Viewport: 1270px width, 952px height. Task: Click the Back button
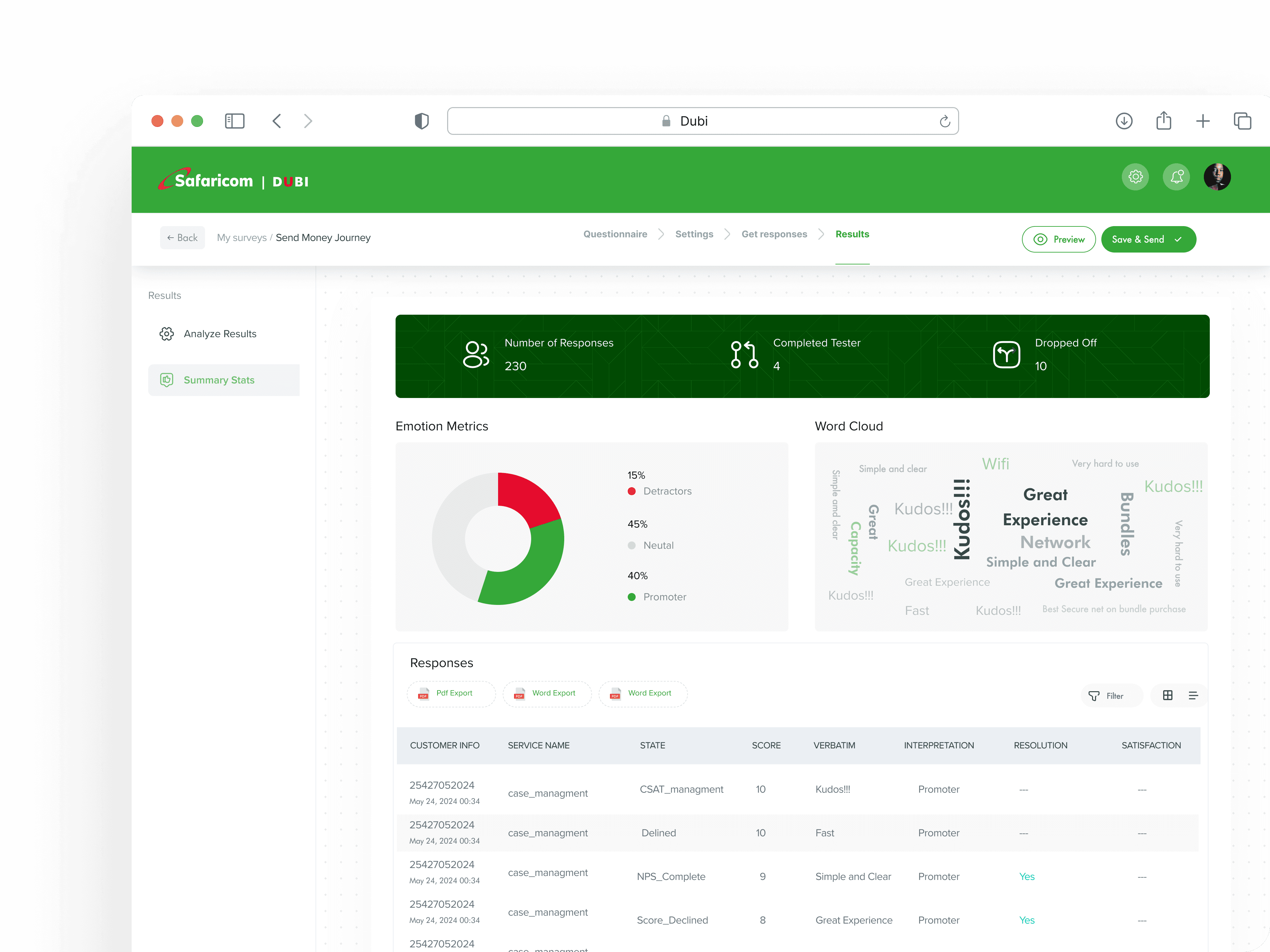[182, 238]
